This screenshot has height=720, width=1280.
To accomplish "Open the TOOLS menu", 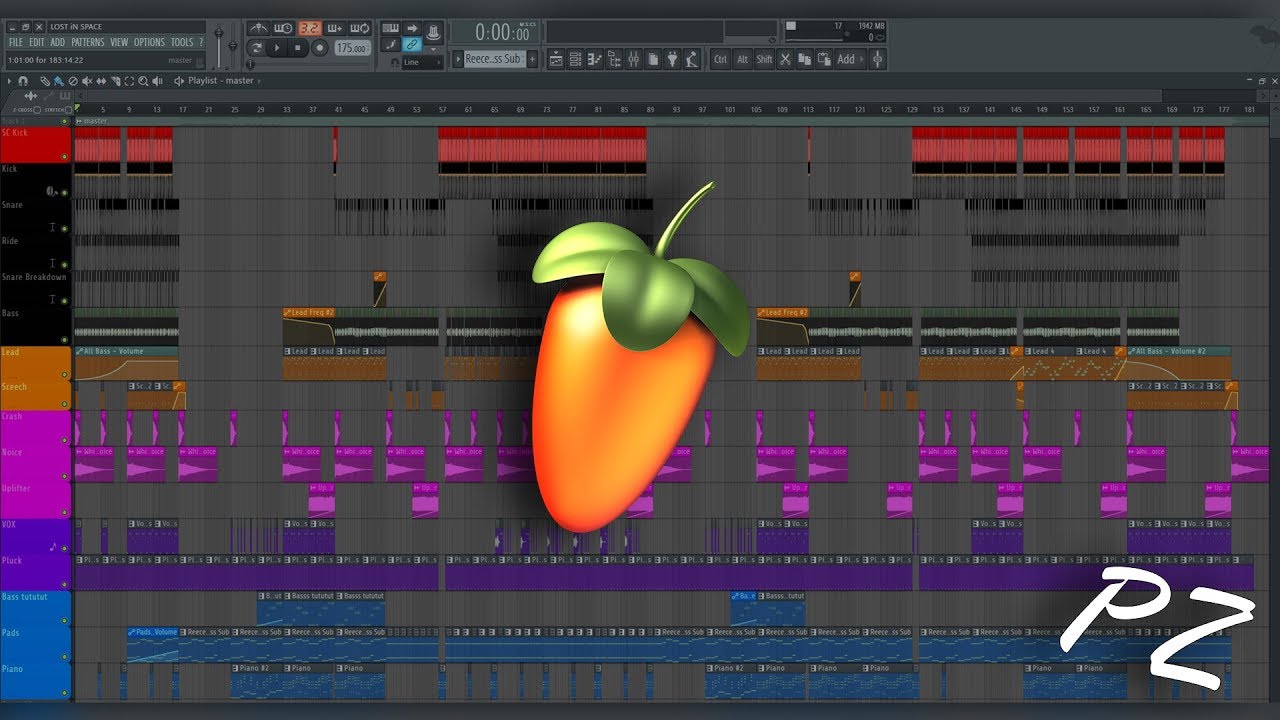I will coord(182,43).
